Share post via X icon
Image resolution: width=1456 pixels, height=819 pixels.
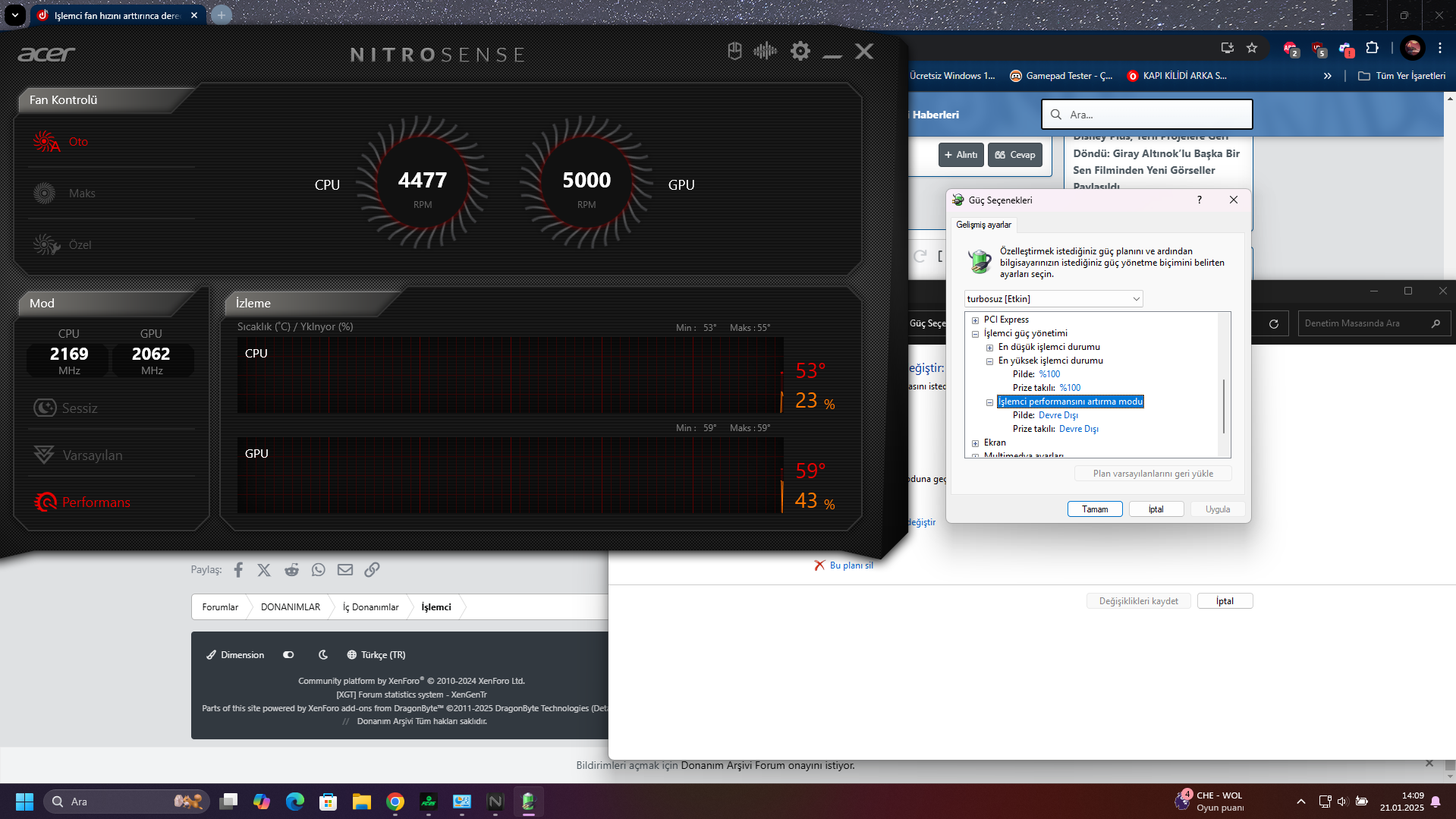coord(264,570)
